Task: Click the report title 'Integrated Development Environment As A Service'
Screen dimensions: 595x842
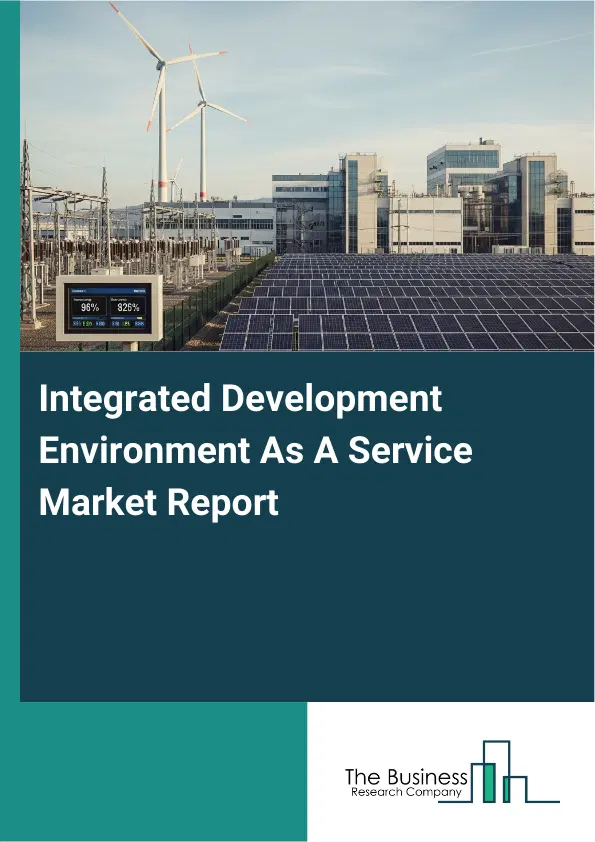Action: click(256, 424)
